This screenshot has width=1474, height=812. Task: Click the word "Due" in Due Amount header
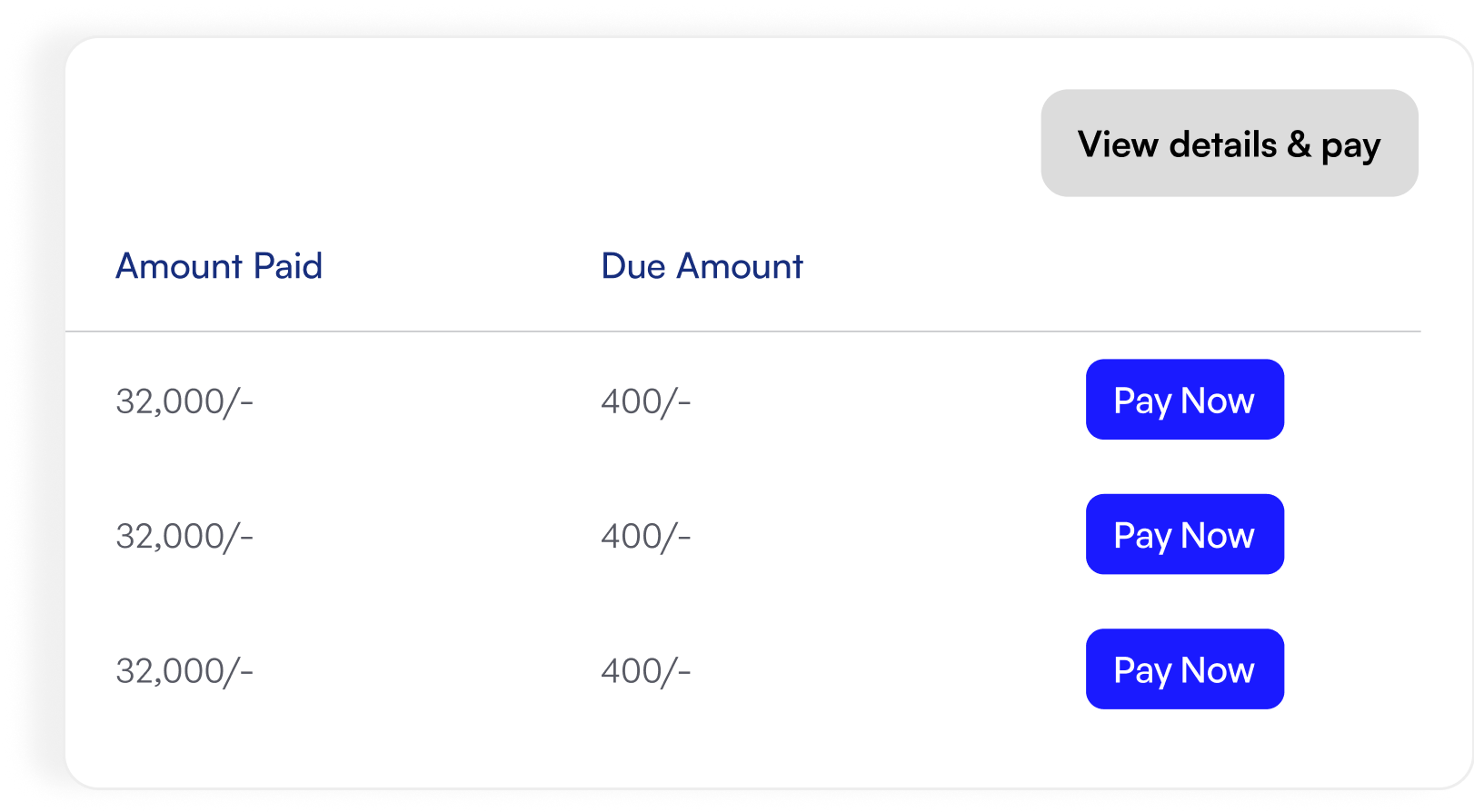pos(633,266)
